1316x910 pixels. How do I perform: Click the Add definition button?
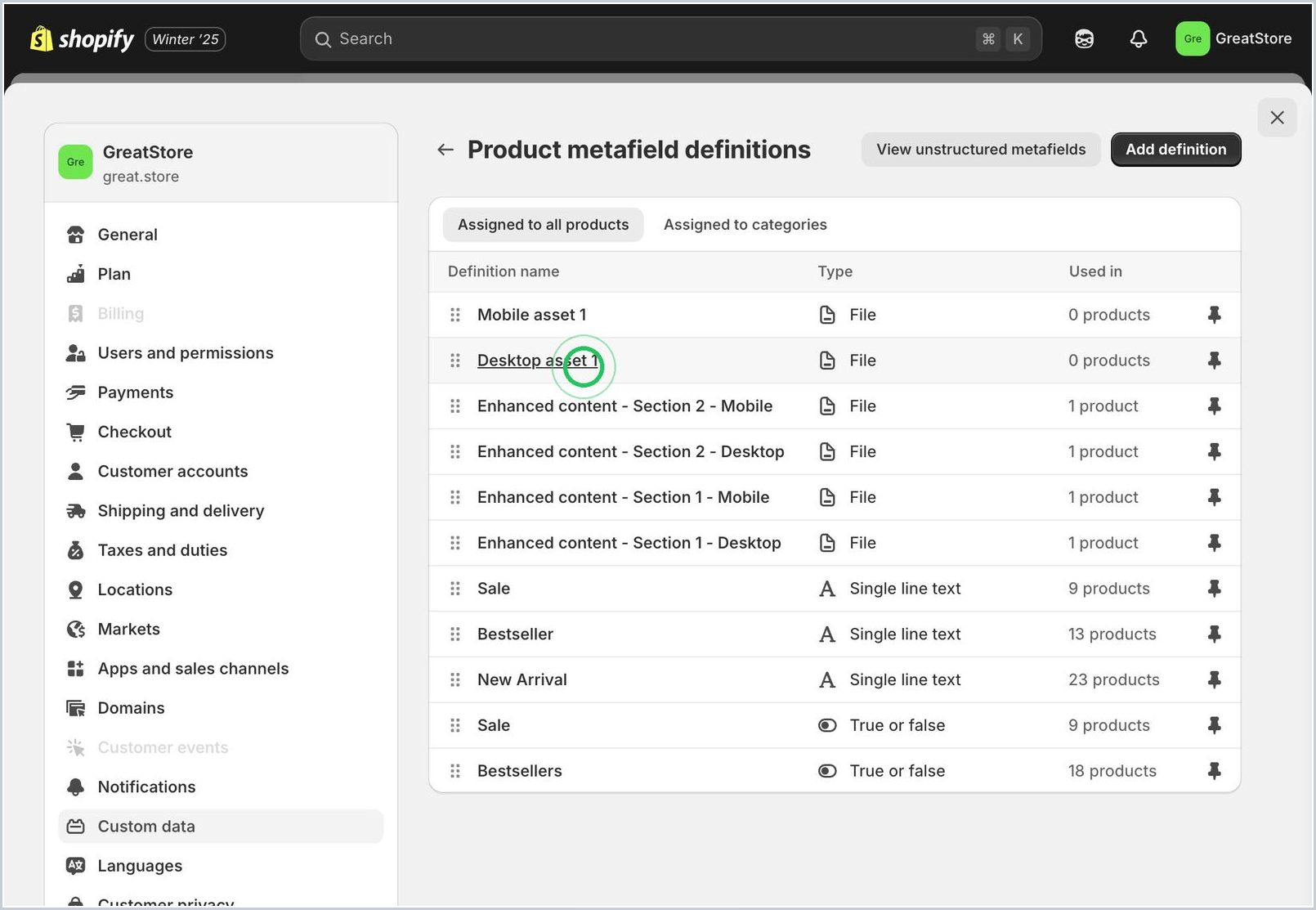pyautogui.click(x=1175, y=150)
